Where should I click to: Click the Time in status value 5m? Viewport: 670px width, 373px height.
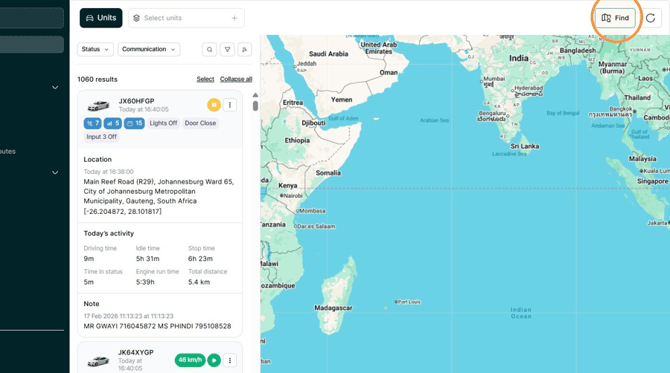[88, 282]
